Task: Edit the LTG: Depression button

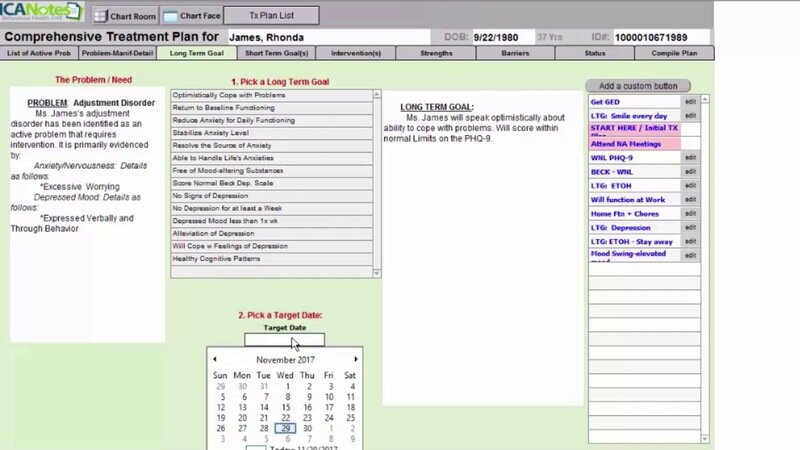Action: pos(690,228)
